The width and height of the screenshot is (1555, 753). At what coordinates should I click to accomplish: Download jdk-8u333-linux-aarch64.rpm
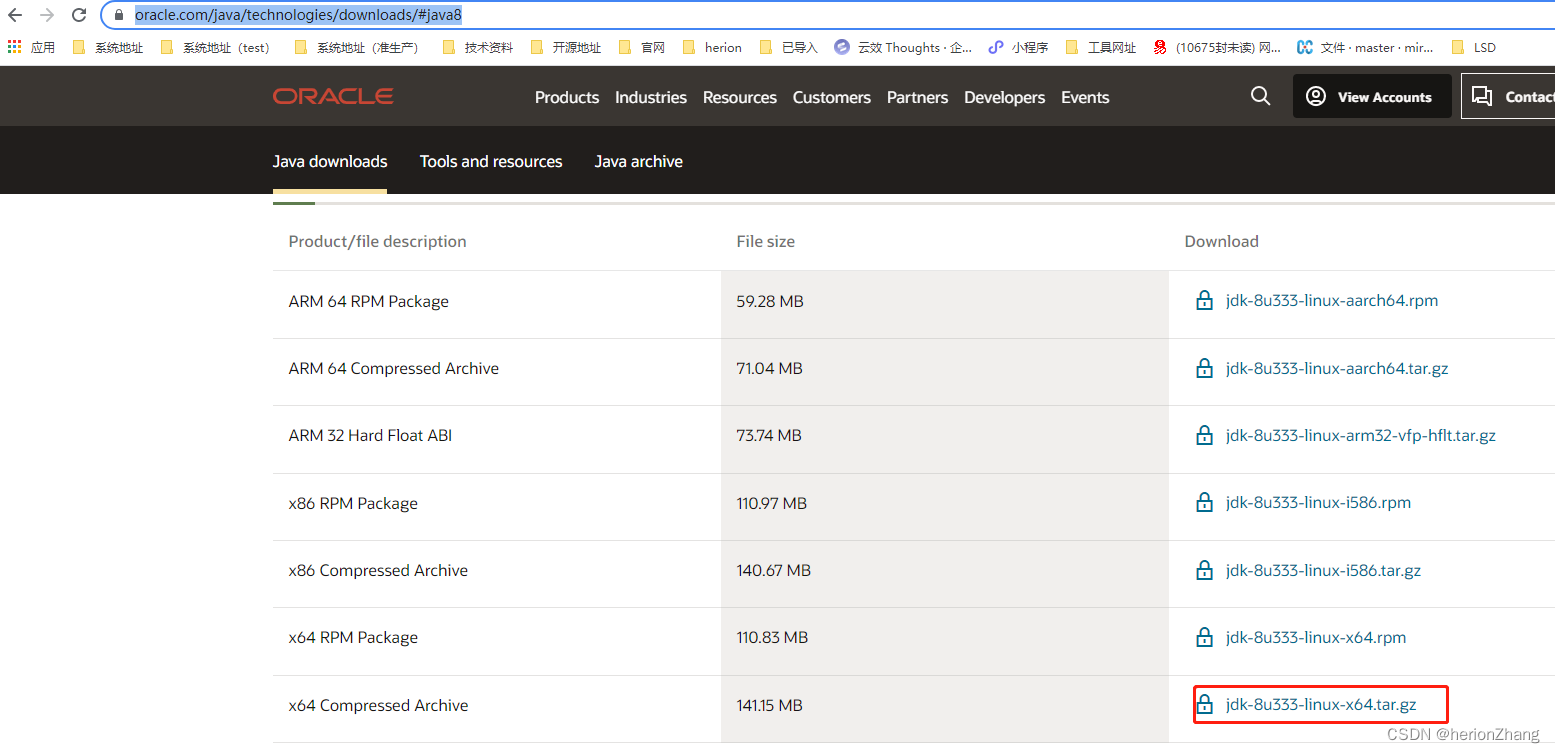pos(1332,301)
